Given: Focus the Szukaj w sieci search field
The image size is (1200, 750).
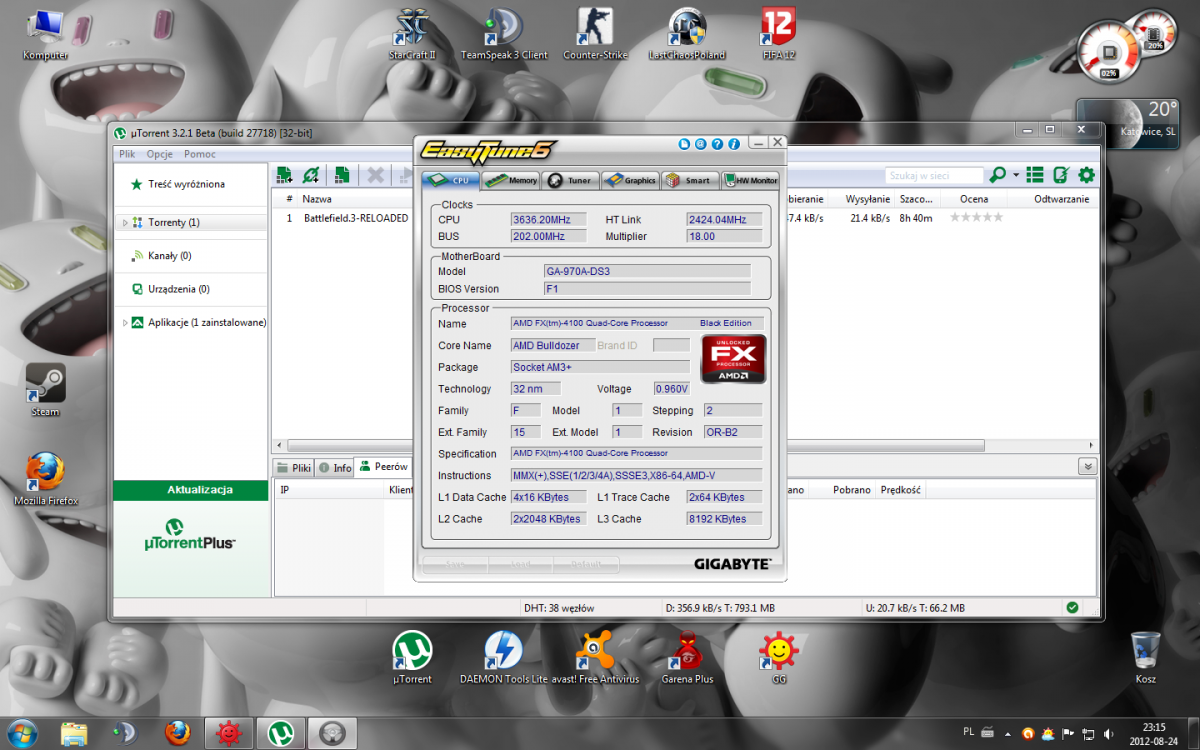Looking at the screenshot, I should coord(934,175).
